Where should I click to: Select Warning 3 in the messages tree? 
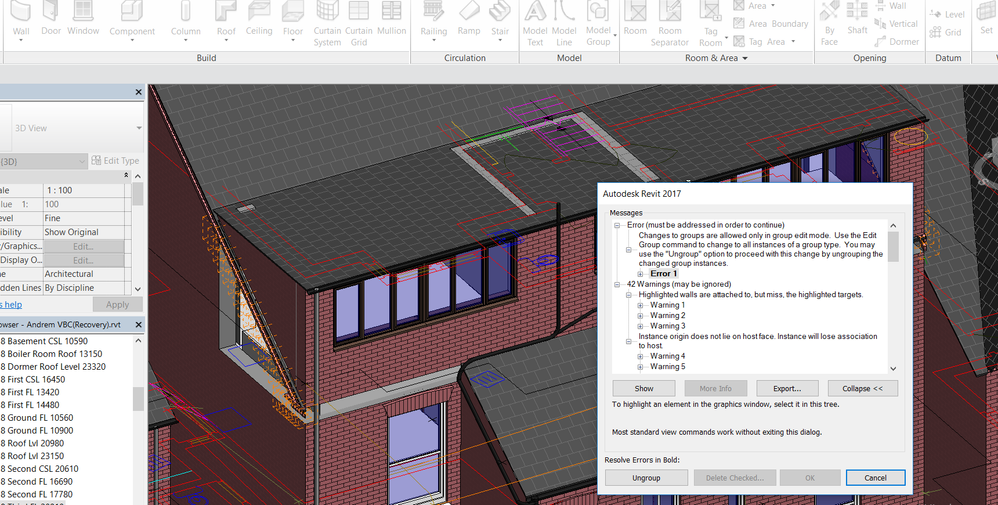point(667,326)
